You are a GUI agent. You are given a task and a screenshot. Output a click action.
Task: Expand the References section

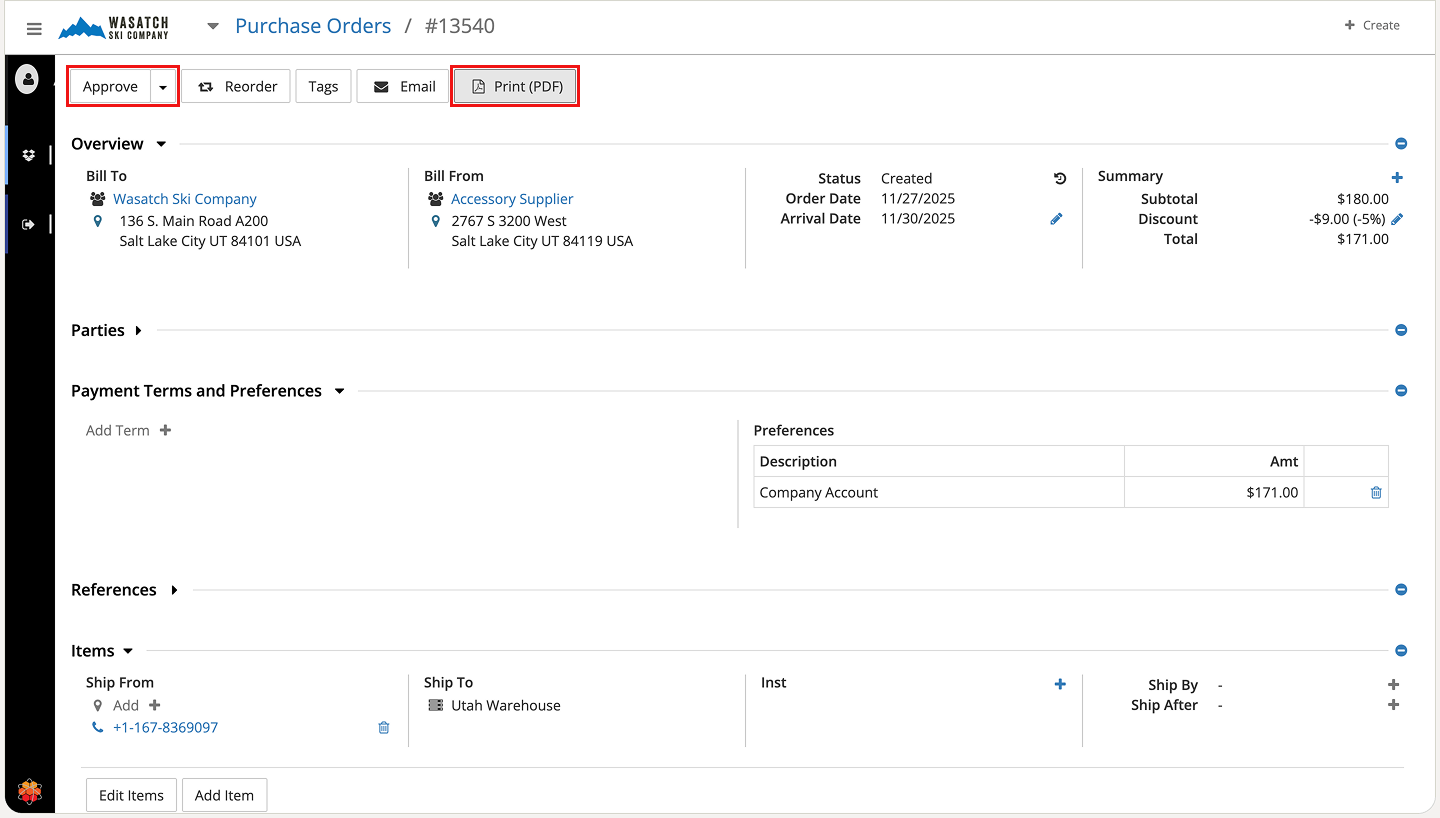pyautogui.click(x=174, y=590)
